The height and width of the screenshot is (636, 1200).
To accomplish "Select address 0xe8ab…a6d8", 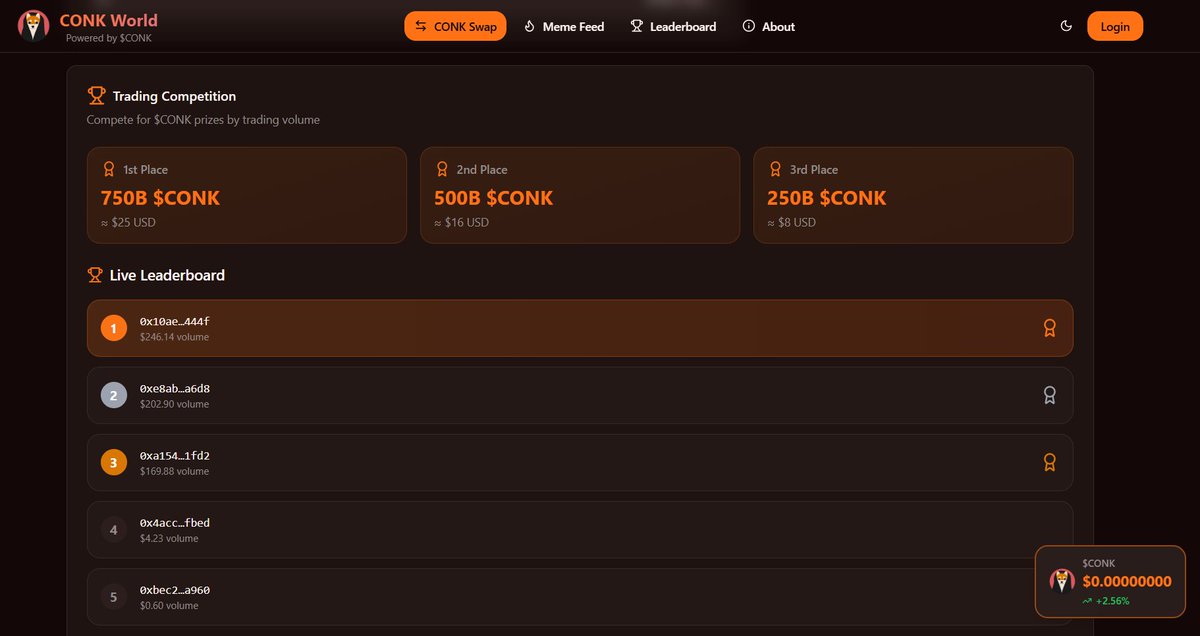I will (175, 388).
